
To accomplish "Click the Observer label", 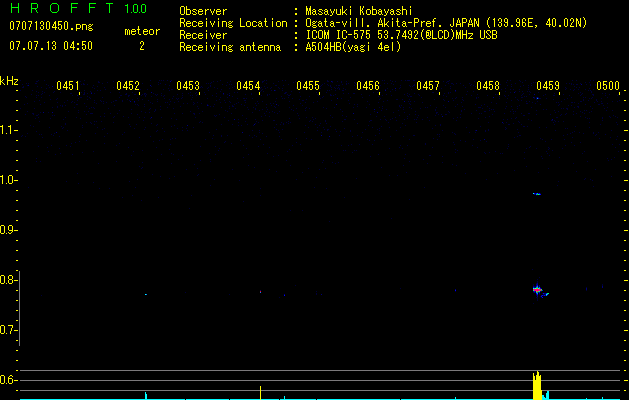I will [203, 11].
